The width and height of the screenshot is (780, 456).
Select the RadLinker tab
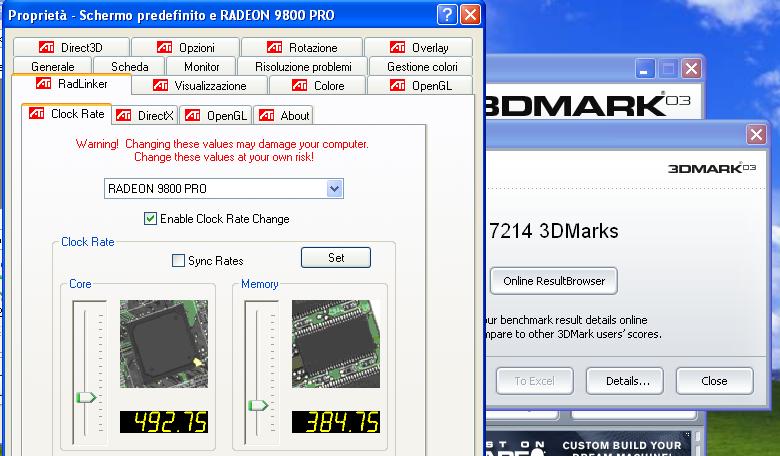pyautogui.click(x=72, y=84)
